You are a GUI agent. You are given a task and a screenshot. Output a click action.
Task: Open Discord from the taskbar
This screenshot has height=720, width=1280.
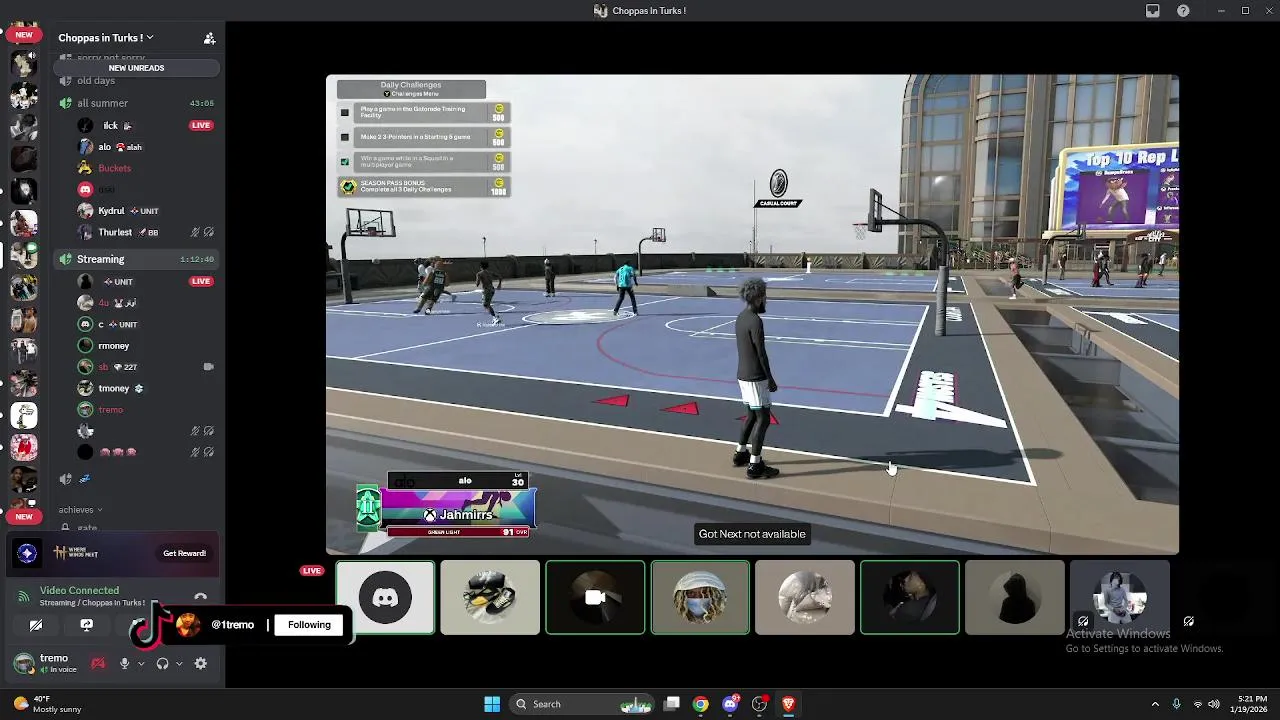click(730, 704)
